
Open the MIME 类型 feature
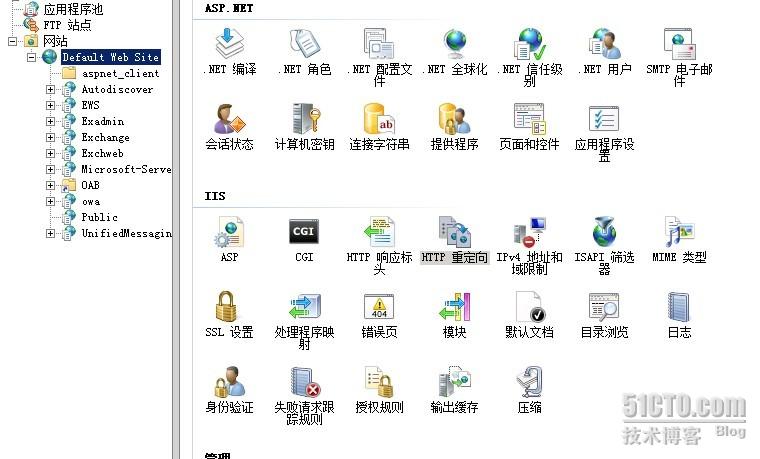(680, 239)
